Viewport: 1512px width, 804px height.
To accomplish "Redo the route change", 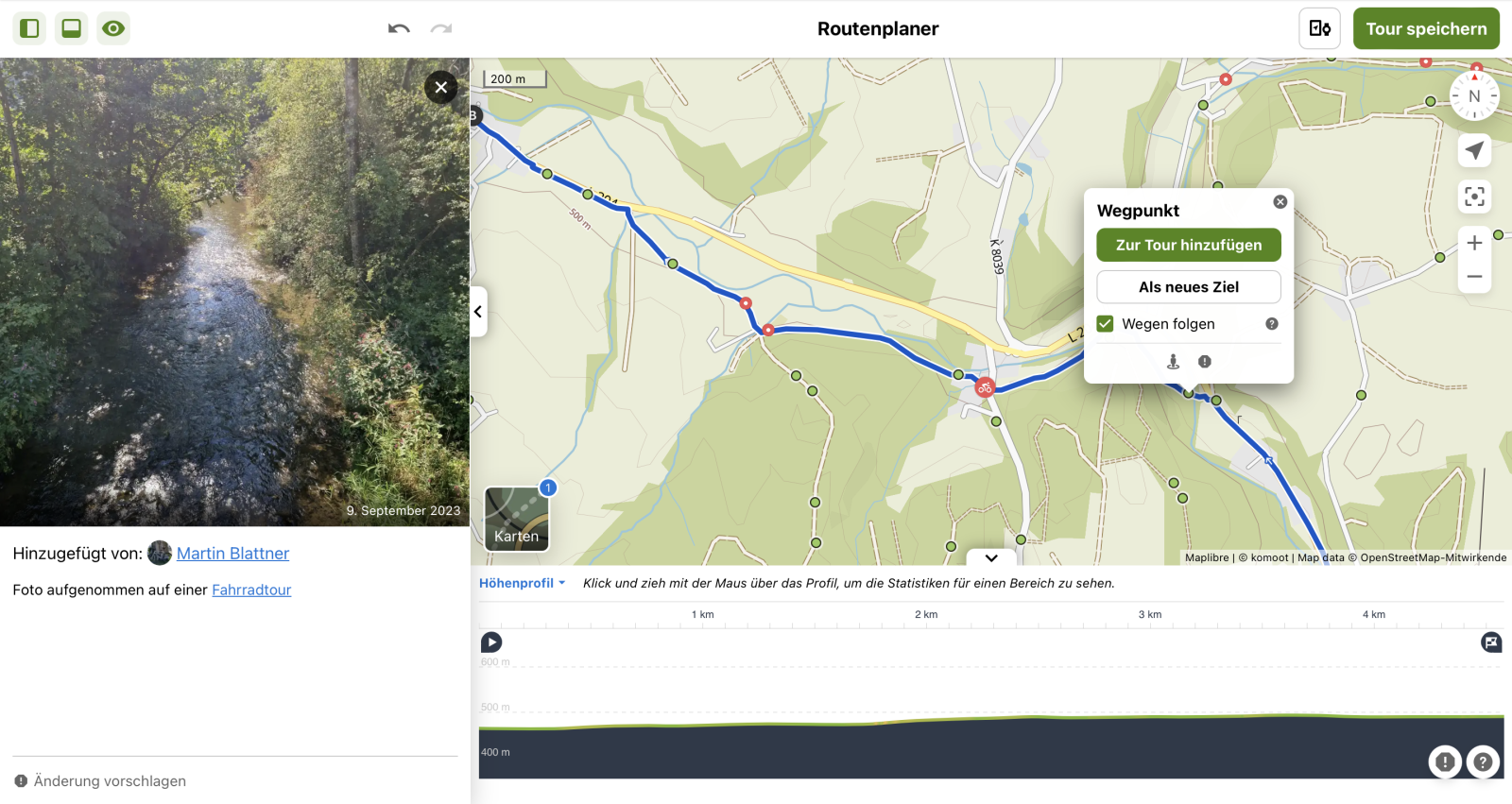I will tap(441, 28).
